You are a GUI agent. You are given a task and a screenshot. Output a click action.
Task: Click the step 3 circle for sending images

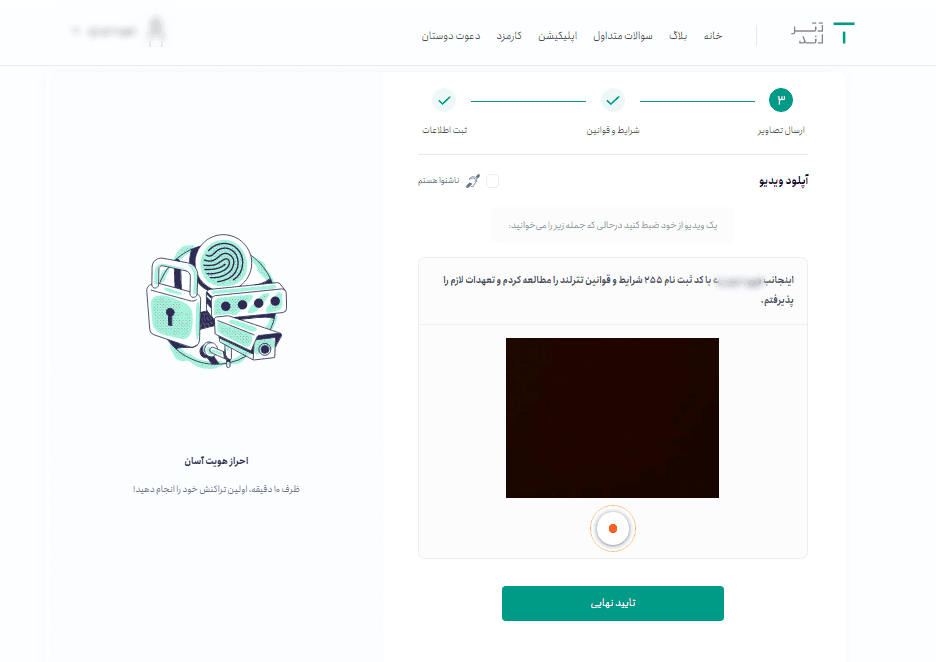click(x=780, y=100)
